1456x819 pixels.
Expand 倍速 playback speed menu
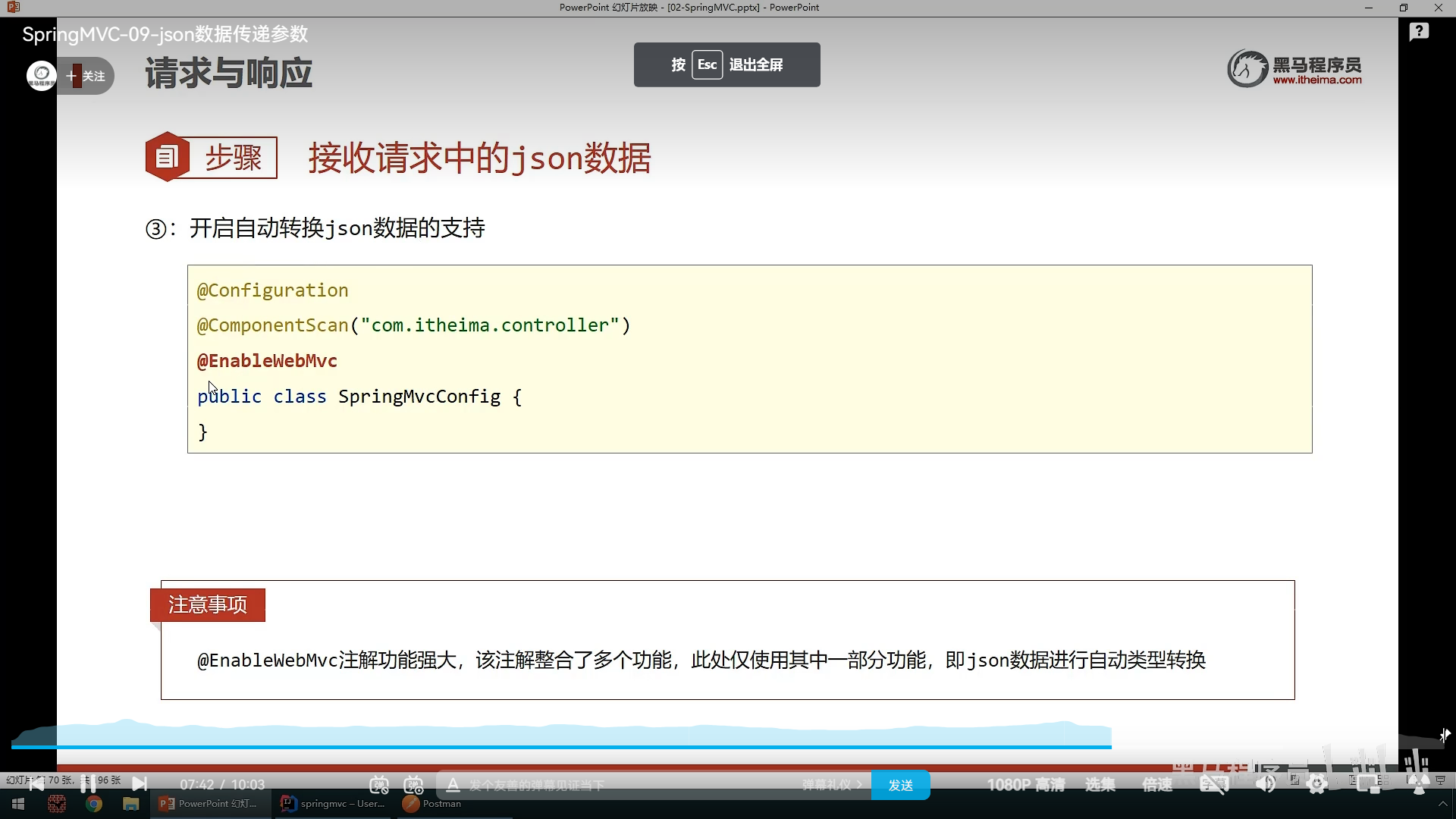(x=1157, y=785)
